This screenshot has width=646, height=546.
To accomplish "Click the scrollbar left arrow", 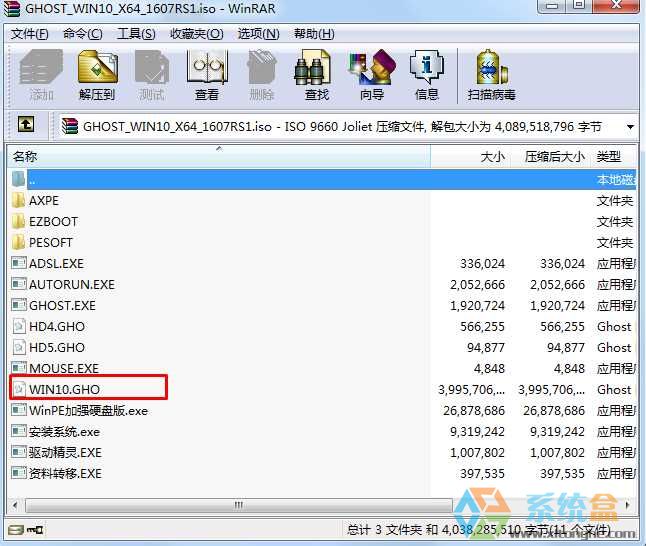I will [x=16, y=505].
